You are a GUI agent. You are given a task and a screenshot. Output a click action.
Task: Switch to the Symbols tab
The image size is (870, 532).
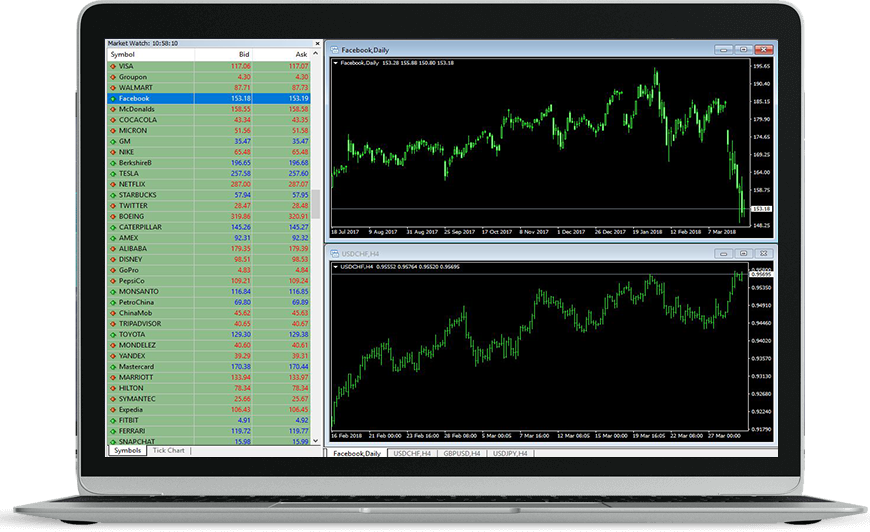[x=127, y=450]
